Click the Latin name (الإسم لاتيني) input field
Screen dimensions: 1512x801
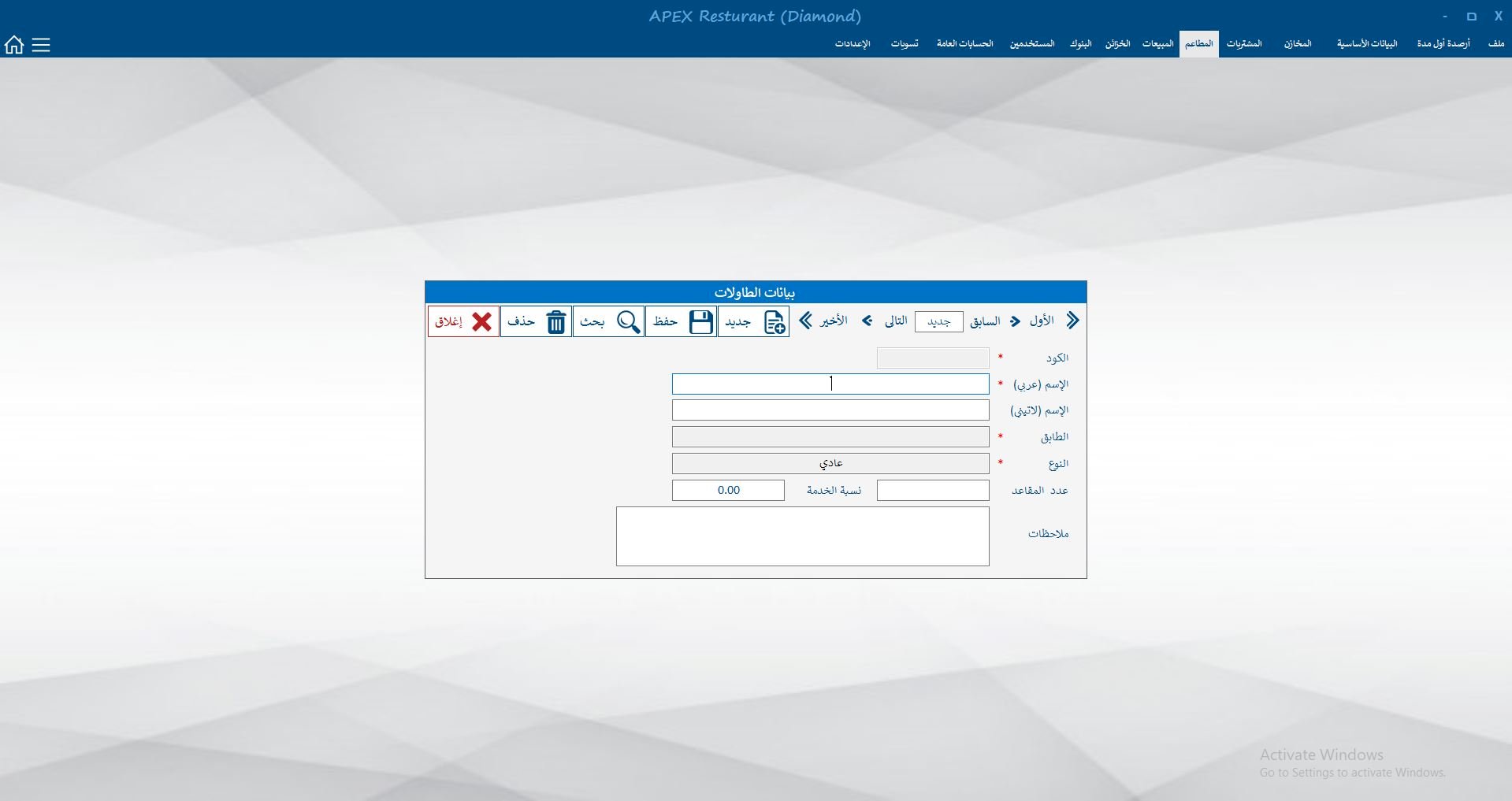click(830, 410)
